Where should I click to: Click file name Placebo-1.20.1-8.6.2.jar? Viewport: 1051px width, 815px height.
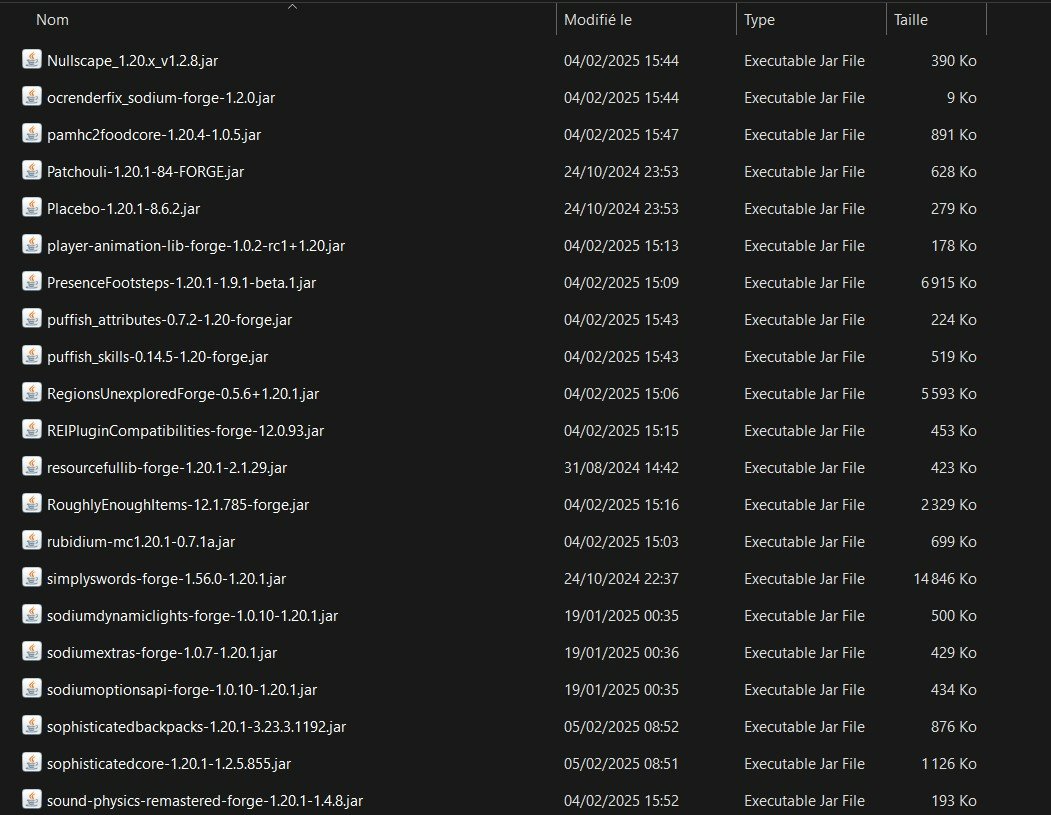pyautogui.click(x=123, y=209)
